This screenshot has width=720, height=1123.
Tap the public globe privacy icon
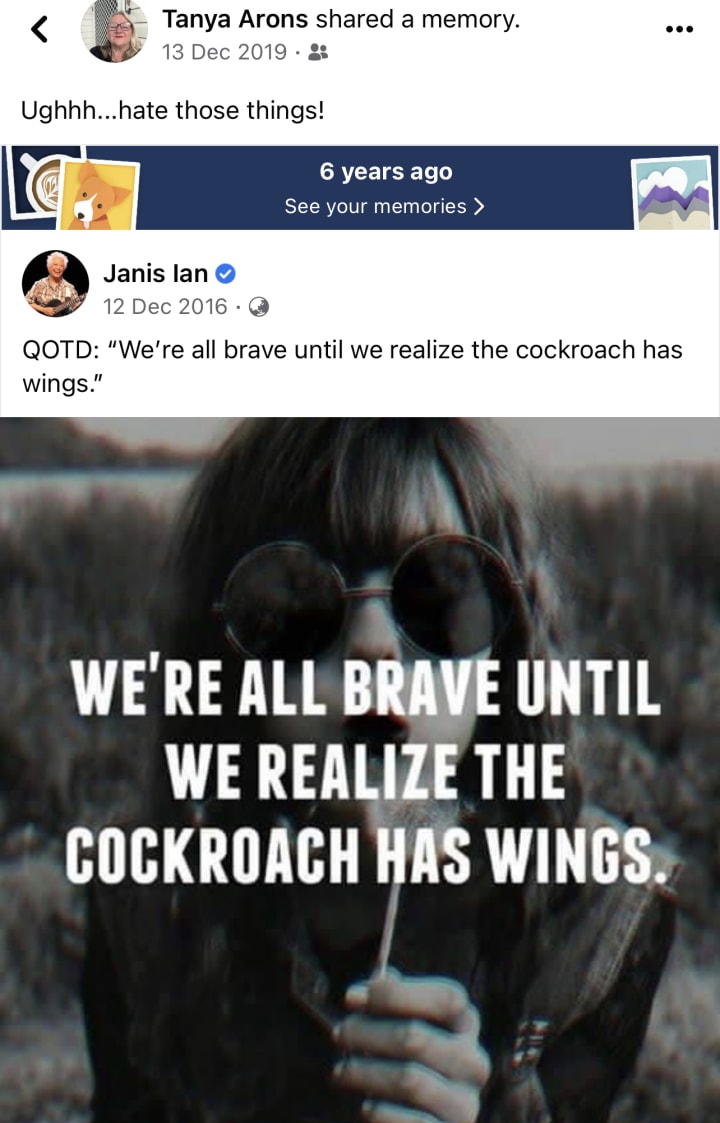click(x=259, y=307)
